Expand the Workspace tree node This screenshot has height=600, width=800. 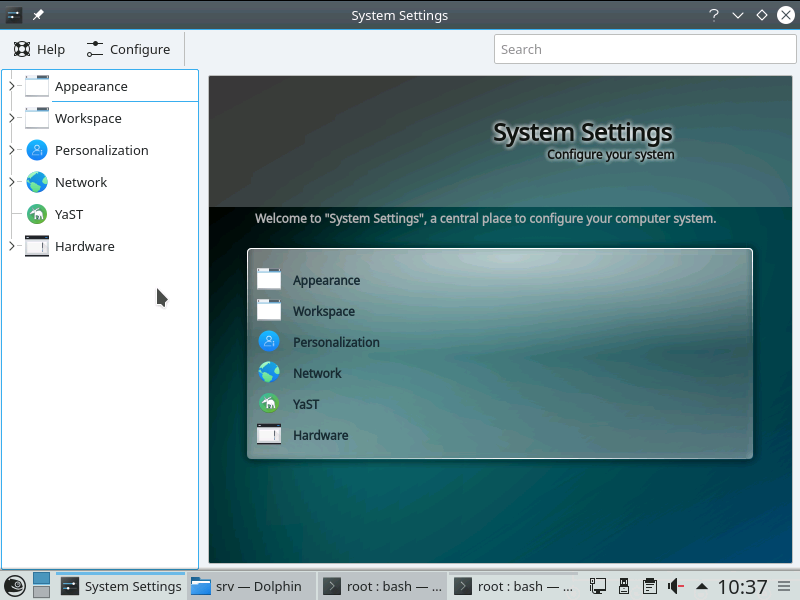click(x=12, y=118)
